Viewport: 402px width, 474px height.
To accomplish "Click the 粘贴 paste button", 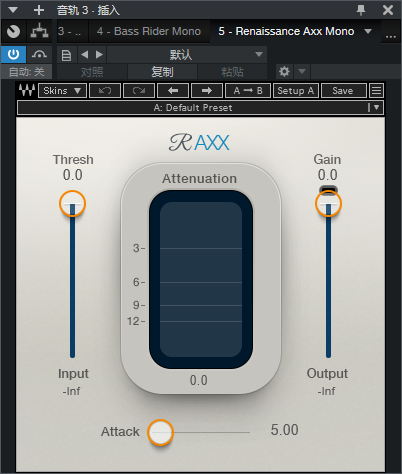I will point(232,72).
